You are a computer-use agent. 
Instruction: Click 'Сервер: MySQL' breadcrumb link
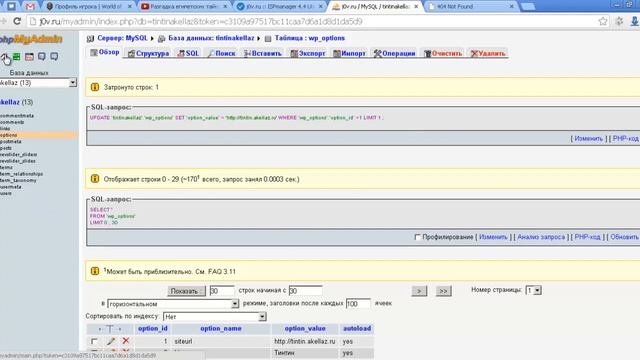(122, 38)
